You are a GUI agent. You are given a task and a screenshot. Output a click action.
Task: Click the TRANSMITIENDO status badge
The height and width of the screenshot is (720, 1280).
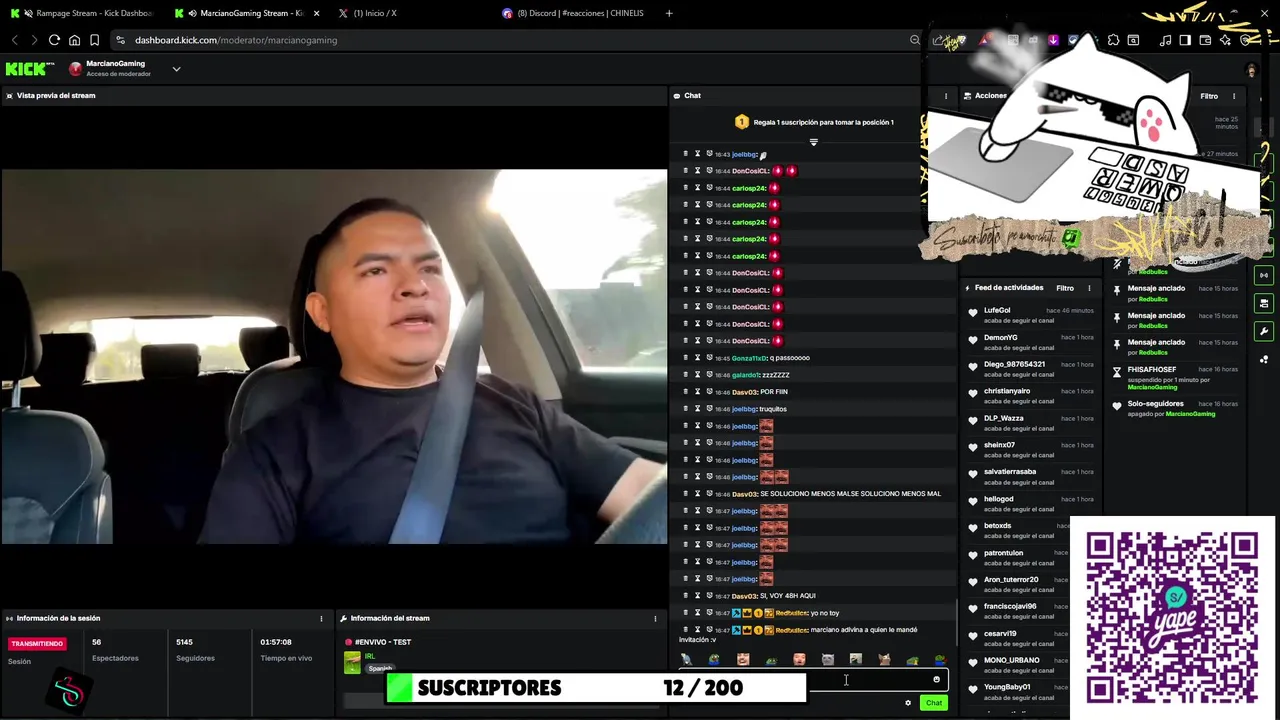pyautogui.click(x=37, y=644)
